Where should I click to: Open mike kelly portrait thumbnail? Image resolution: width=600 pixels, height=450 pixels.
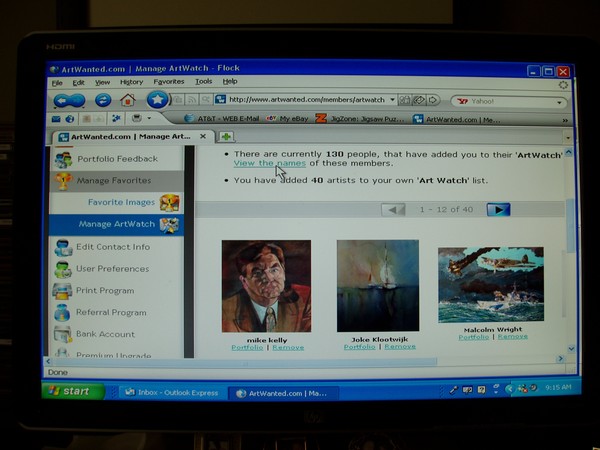[266, 286]
